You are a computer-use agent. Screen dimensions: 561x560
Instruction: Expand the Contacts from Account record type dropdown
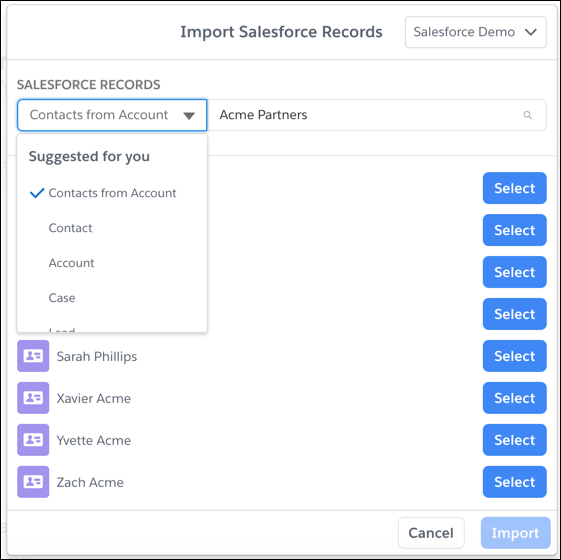(x=112, y=115)
